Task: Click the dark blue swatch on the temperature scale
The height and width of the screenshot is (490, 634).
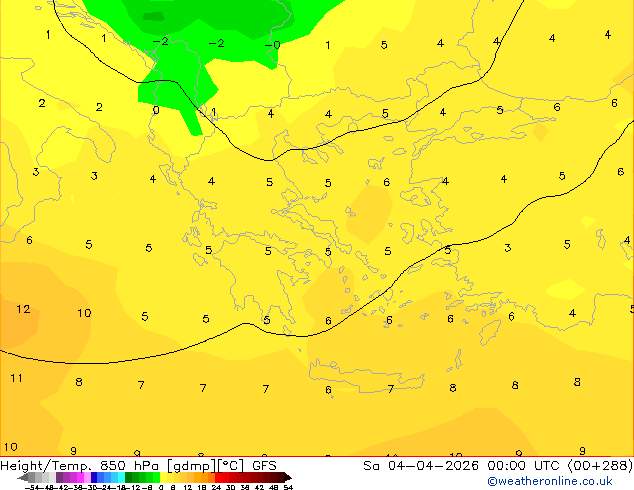Action: click(94, 477)
